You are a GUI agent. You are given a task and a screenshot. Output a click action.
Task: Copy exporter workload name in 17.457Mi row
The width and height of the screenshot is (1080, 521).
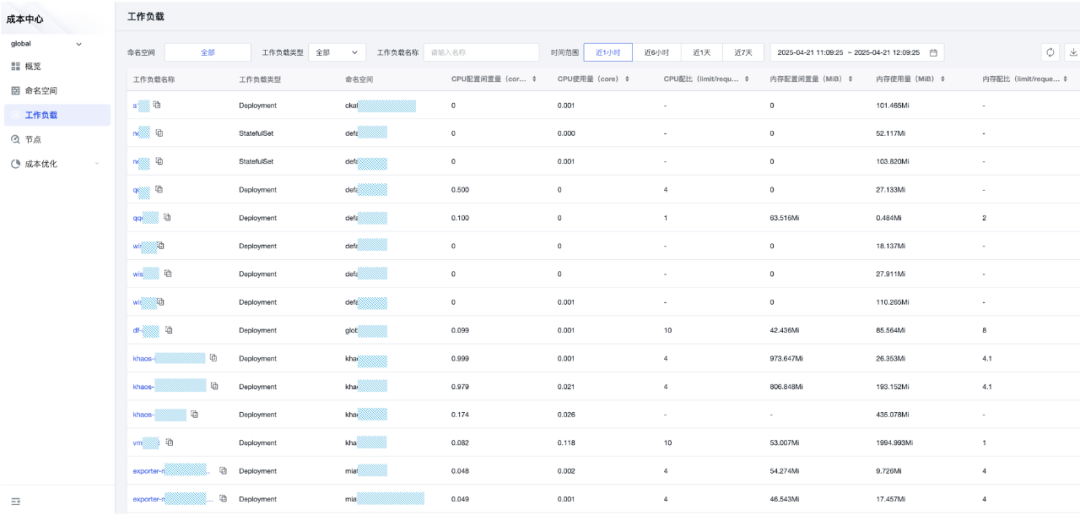click(x=222, y=498)
